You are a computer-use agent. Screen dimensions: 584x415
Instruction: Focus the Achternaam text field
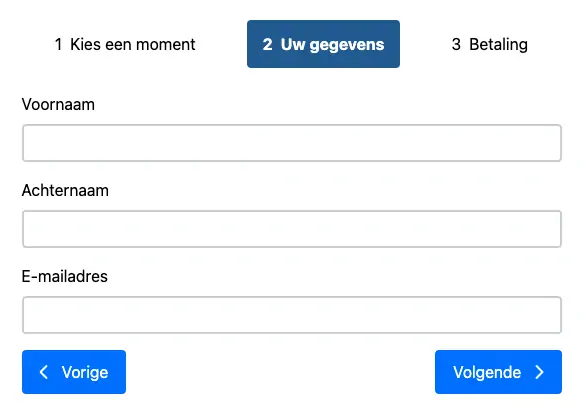point(292,229)
